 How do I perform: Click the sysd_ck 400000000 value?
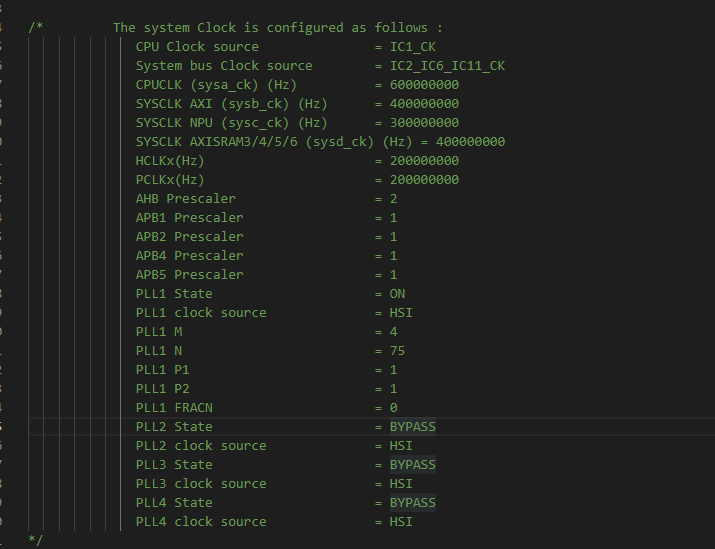(x=470, y=142)
